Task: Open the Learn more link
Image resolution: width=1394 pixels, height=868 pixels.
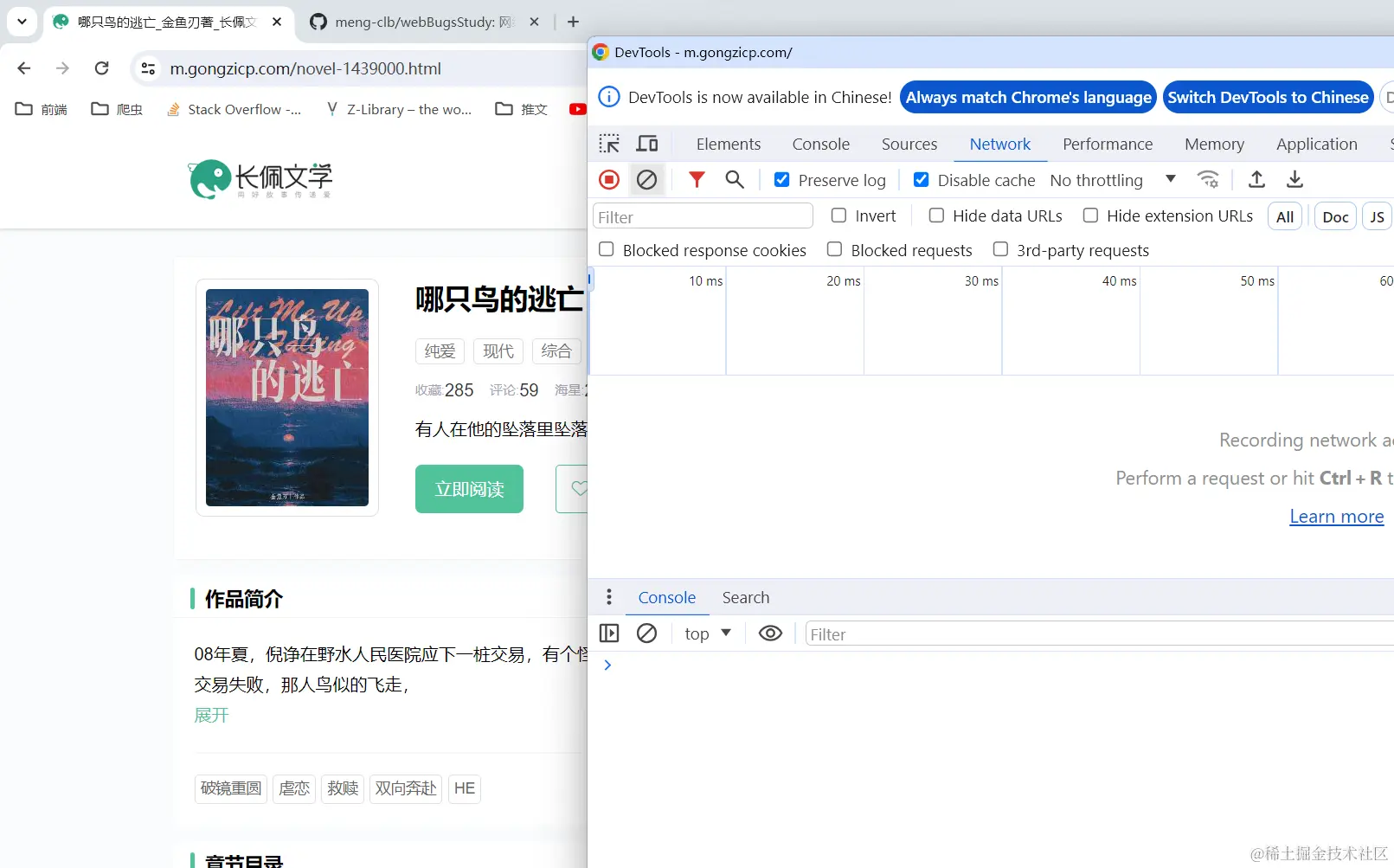Action: 1337,517
